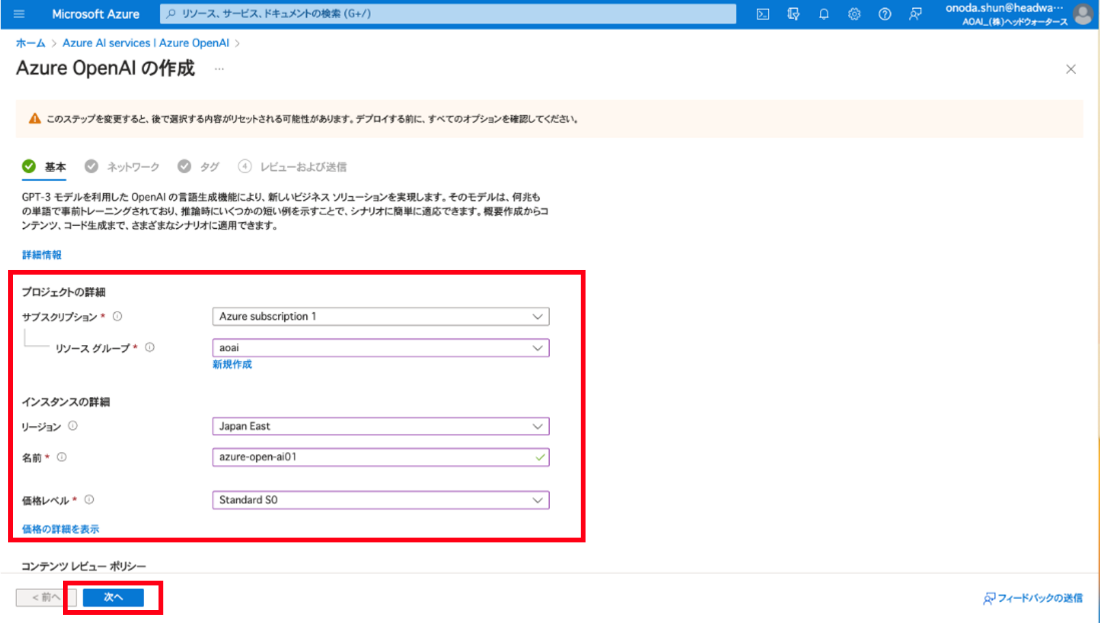The width and height of the screenshot is (1100, 623).
Task: Click the Azure OpenAI の作成 page title
Action: click(105, 69)
